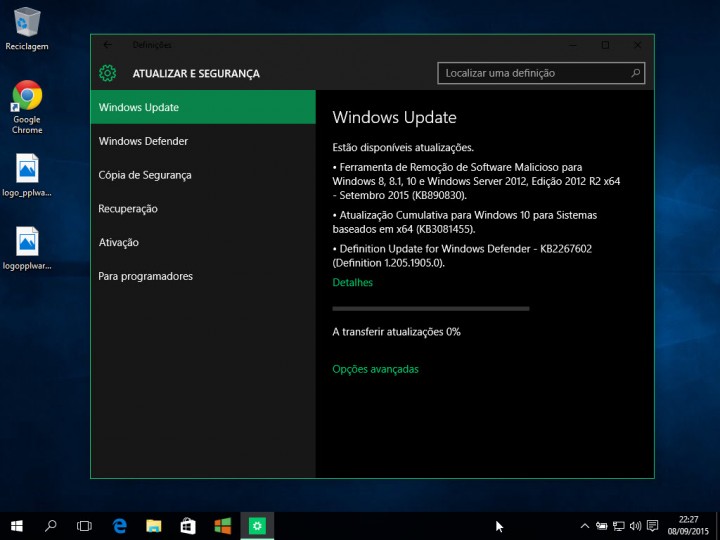Viewport: 720px width, 540px height.
Task: Open the Store from the taskbar
Action: 188,526
